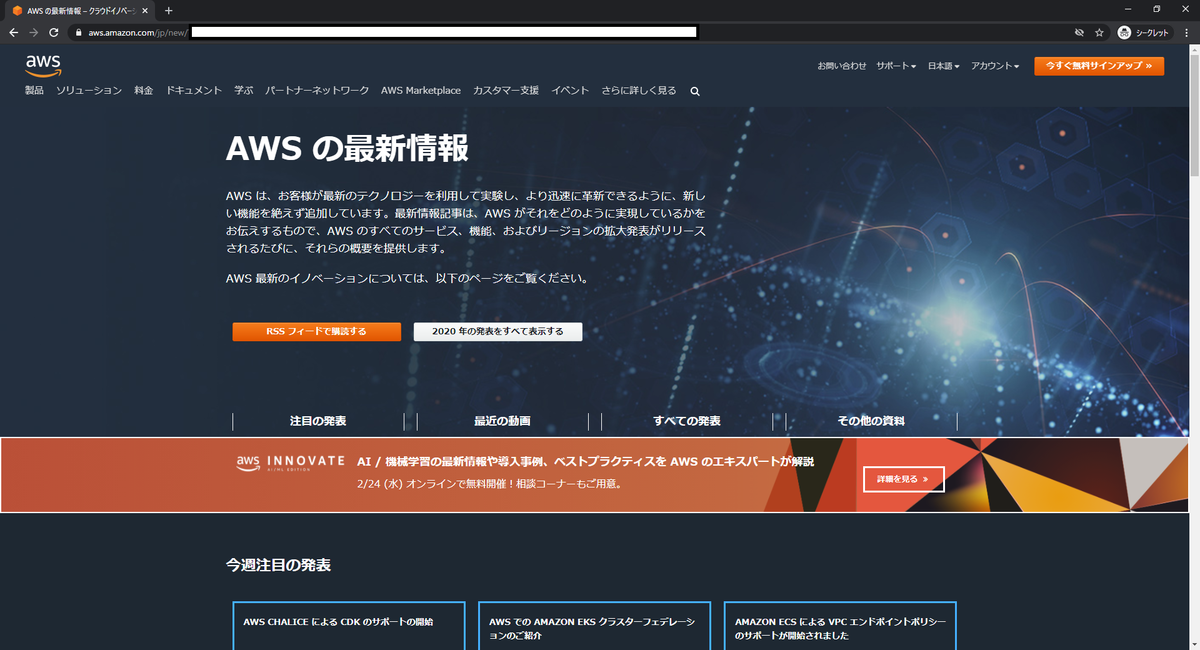Open AWS CHALICE による CDK card

pyautogui.click(x=349, y=625)
